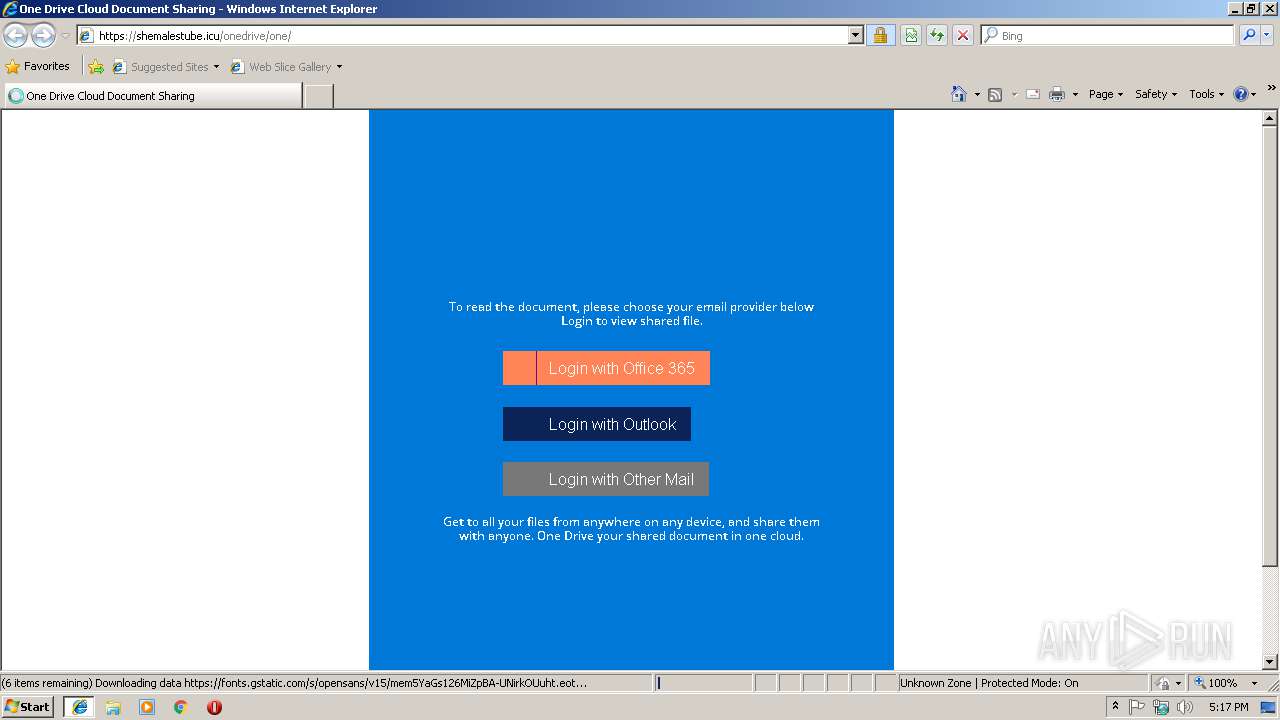Show hidden tray icons arrow

coord(1115,706)
